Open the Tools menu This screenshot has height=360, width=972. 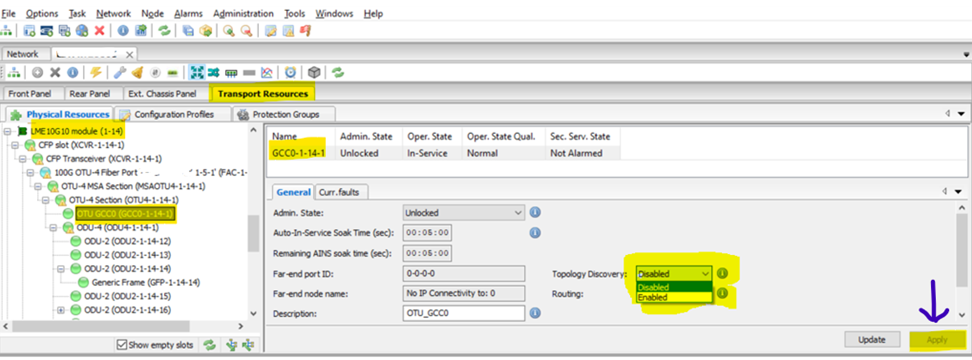tap(294, 13)
